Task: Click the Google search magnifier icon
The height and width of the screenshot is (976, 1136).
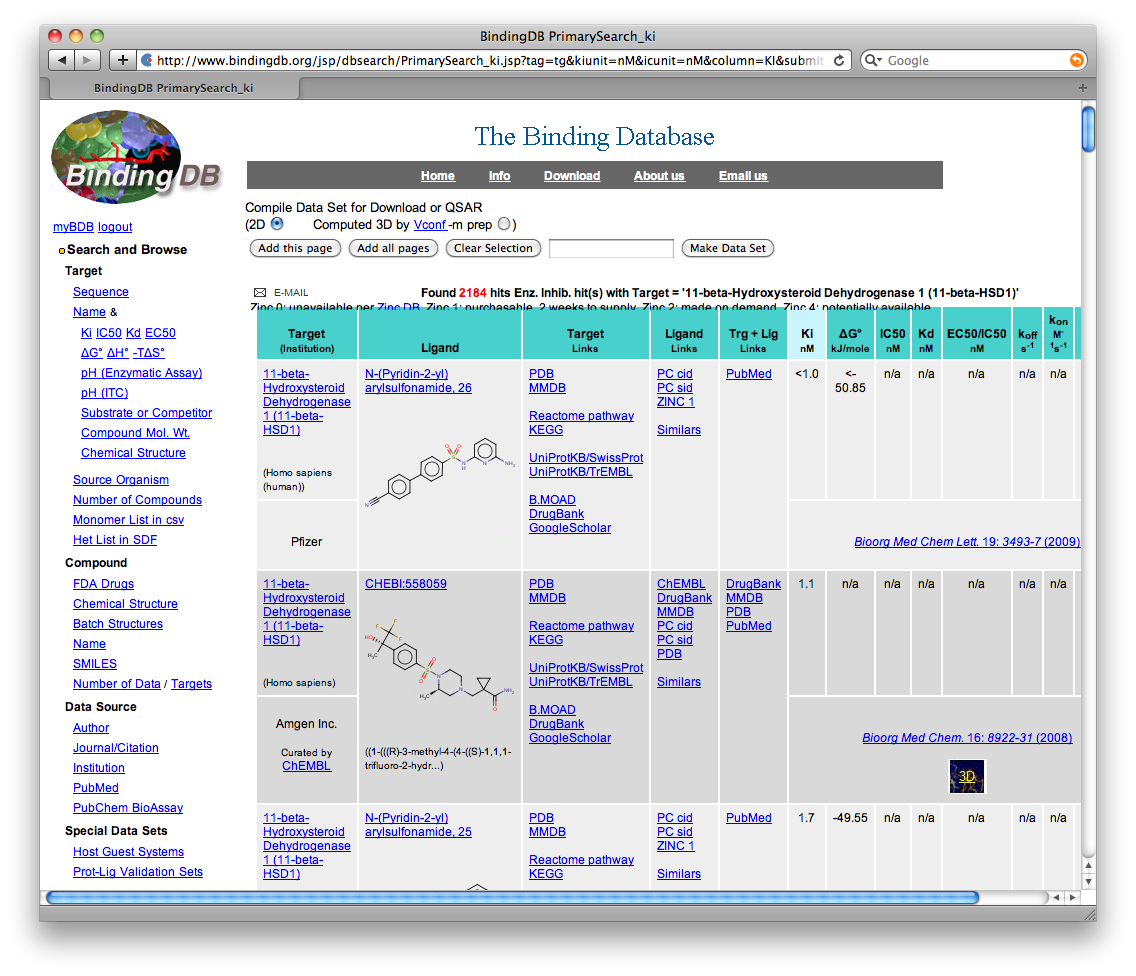Action: [x=872, y=60]
